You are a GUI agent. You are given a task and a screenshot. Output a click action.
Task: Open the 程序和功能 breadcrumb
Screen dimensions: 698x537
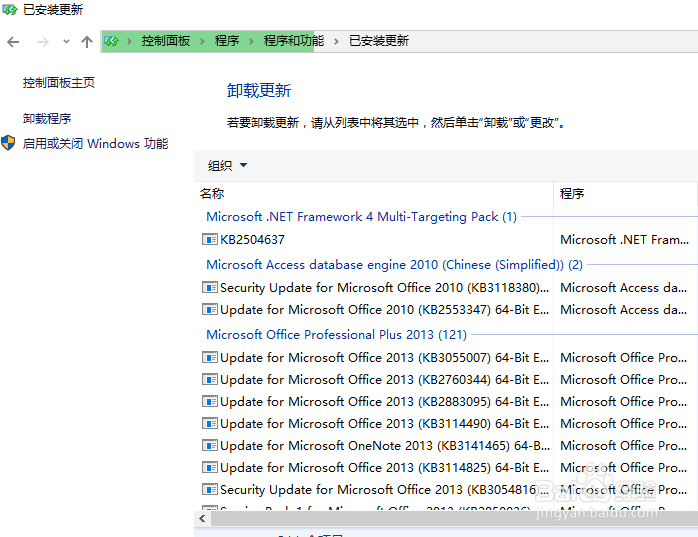coord(294,41)
